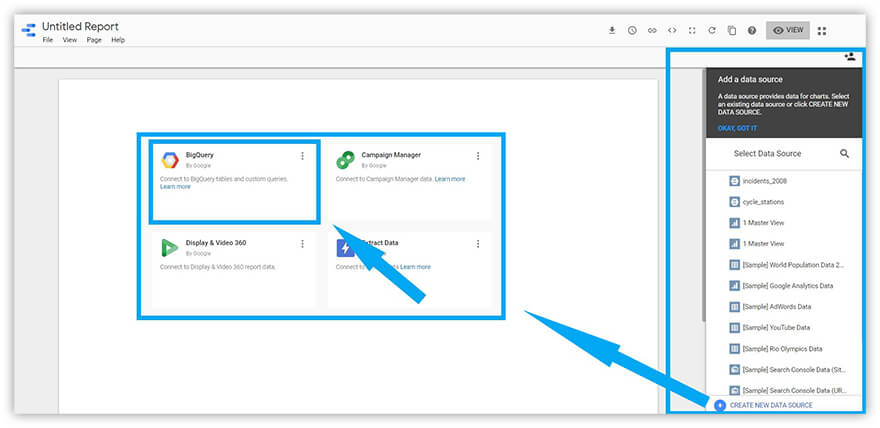Click the Display & Video 360 icon
Image resolution: width=880 pixels, height=428 pixels.
point(169,248)
